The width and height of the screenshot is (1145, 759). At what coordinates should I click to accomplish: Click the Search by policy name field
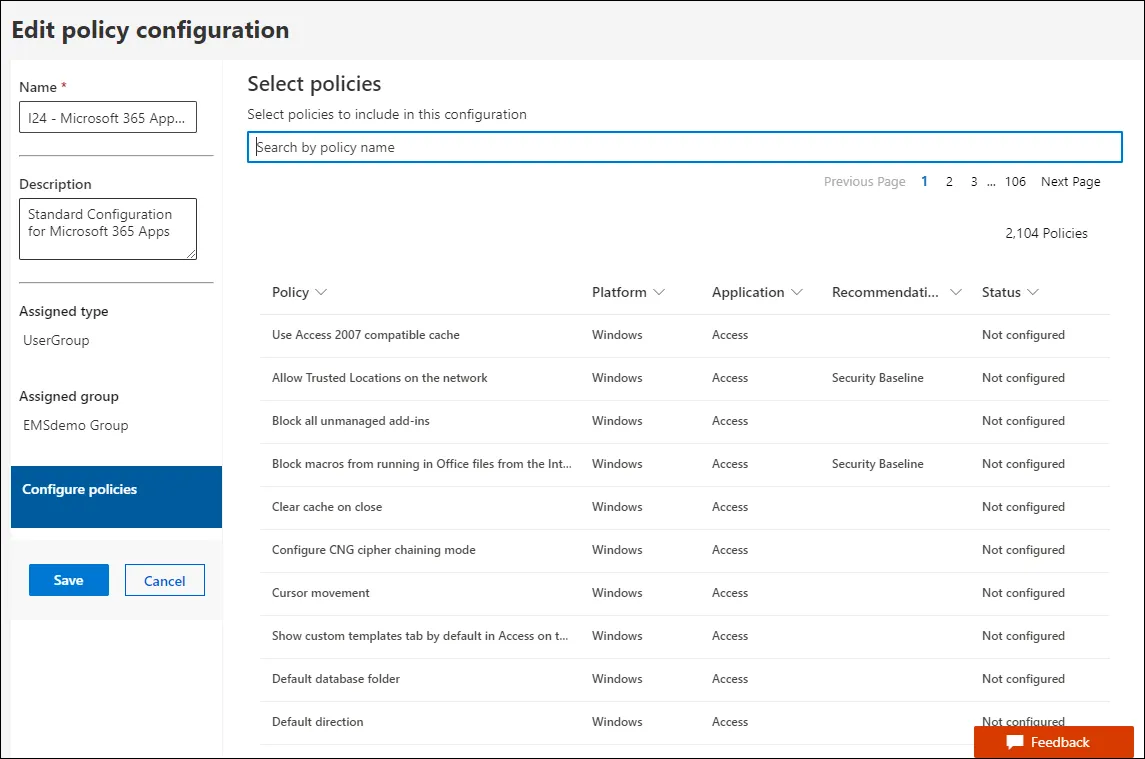684,147
